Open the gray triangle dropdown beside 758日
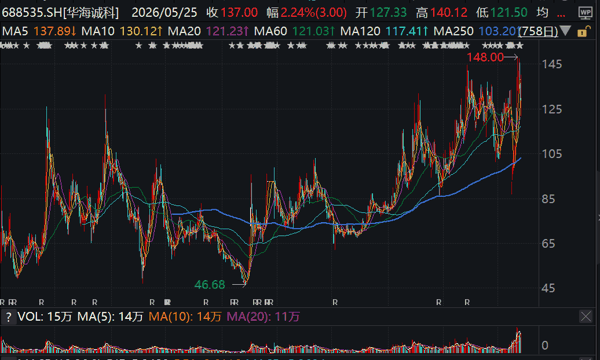Screen dimensions: 600x360 (565, 30)
